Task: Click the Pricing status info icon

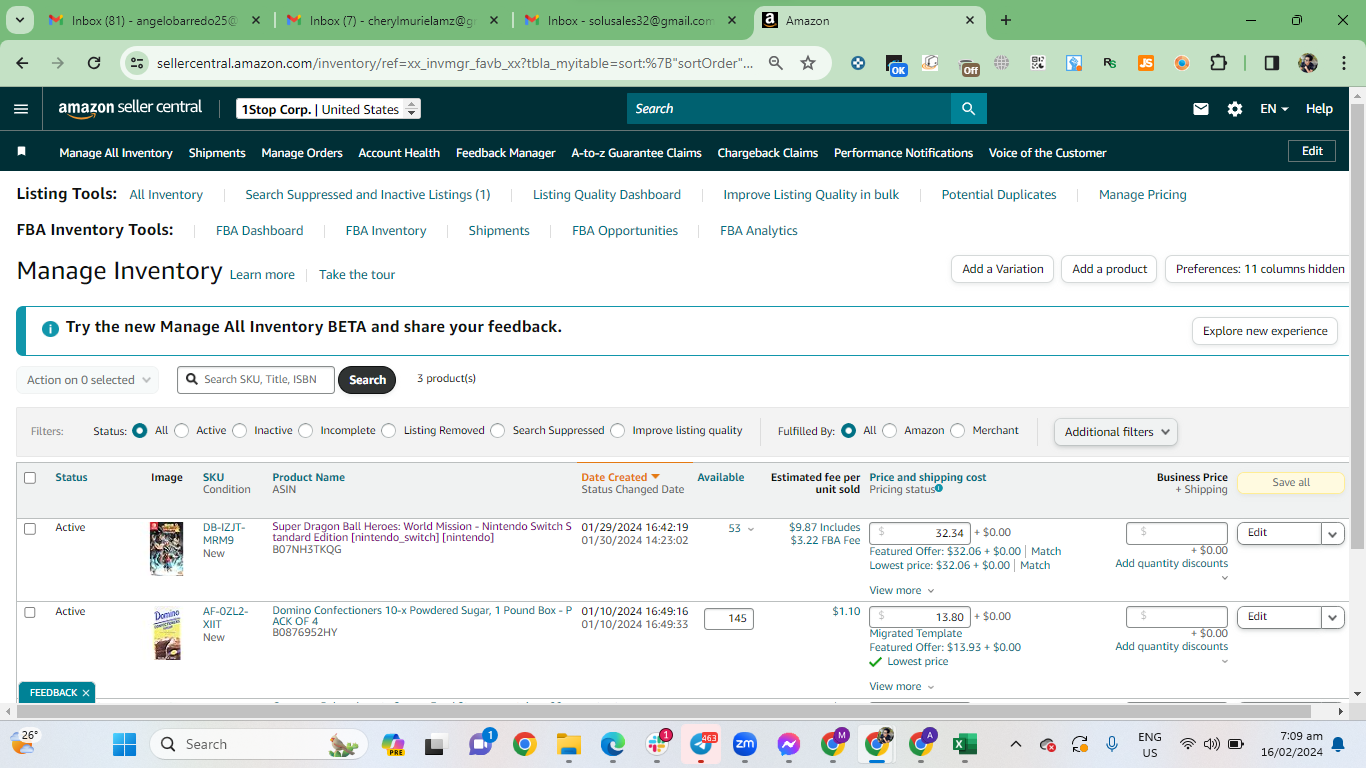Action: pyautogui.click(x=939, y=489)
